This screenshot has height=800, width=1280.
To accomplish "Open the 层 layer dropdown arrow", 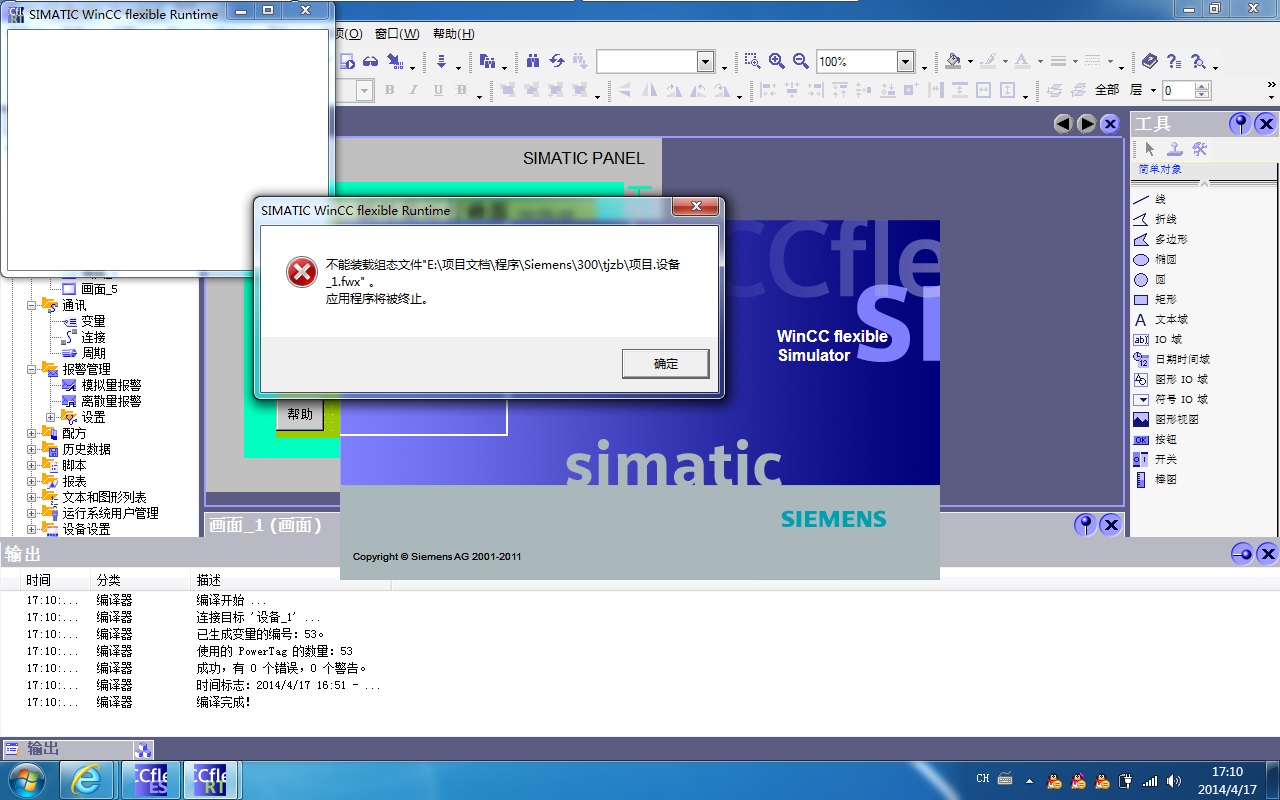I will pos(1153,90).
